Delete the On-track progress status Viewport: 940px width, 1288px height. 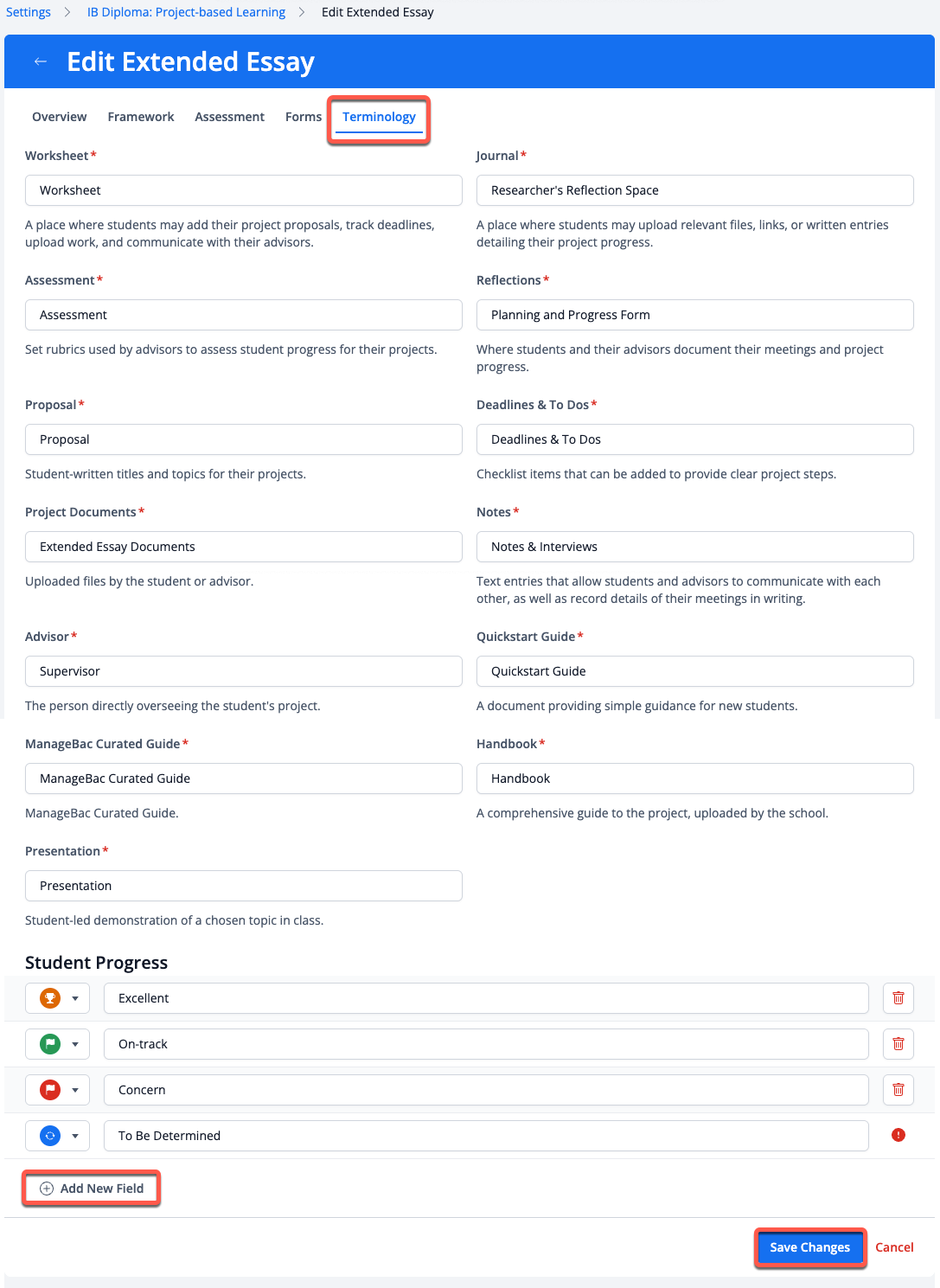tap(898, 1044)
